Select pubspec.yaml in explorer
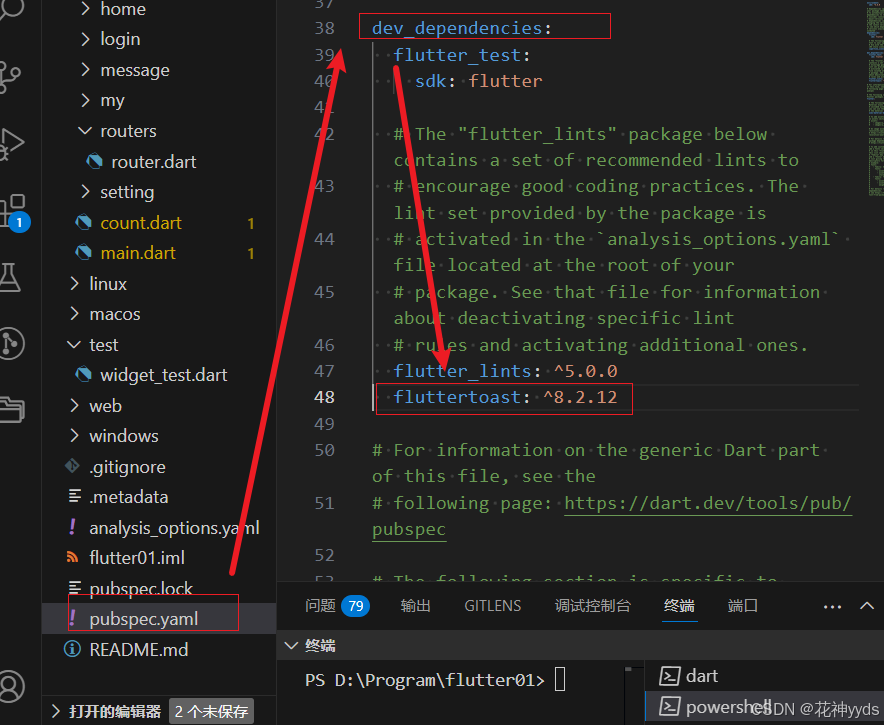The width and height of the screenshot is (884, 725). (x=143, y=618)
